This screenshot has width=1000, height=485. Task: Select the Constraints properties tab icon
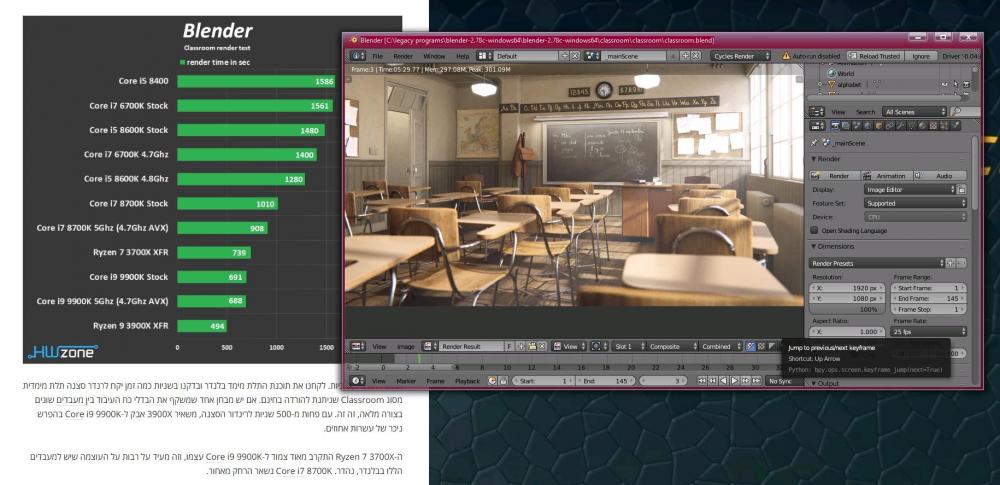[x=890, y=126]
